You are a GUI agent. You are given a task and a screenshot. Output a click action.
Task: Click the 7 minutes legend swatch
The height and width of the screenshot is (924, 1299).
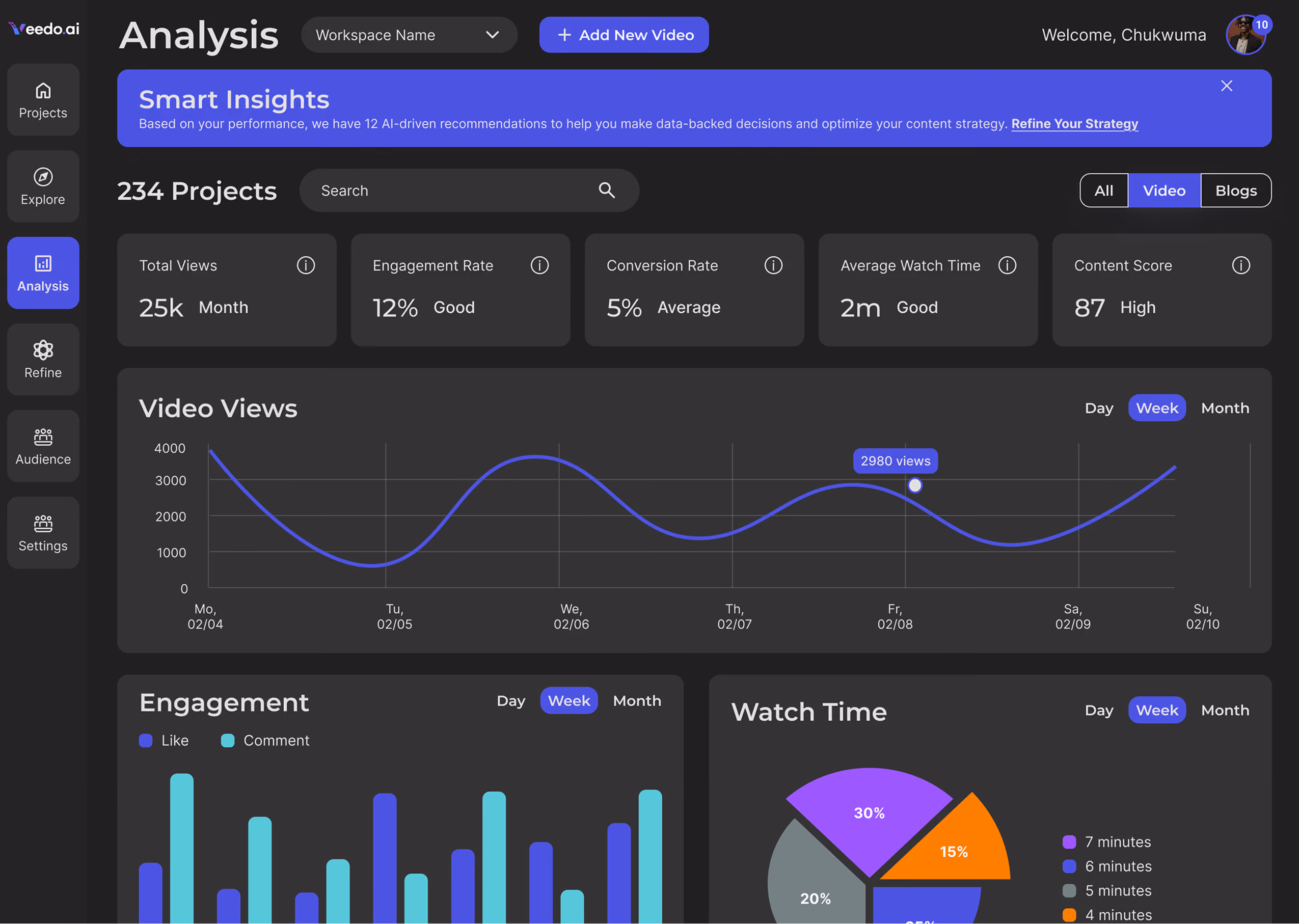click(x=1069, y=841)
